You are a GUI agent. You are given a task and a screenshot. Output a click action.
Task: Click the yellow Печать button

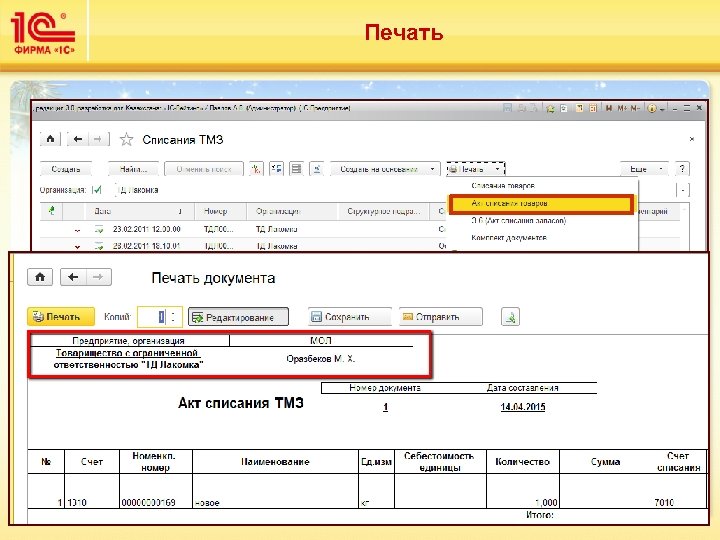pyautogui.click(x=61, y=317)
